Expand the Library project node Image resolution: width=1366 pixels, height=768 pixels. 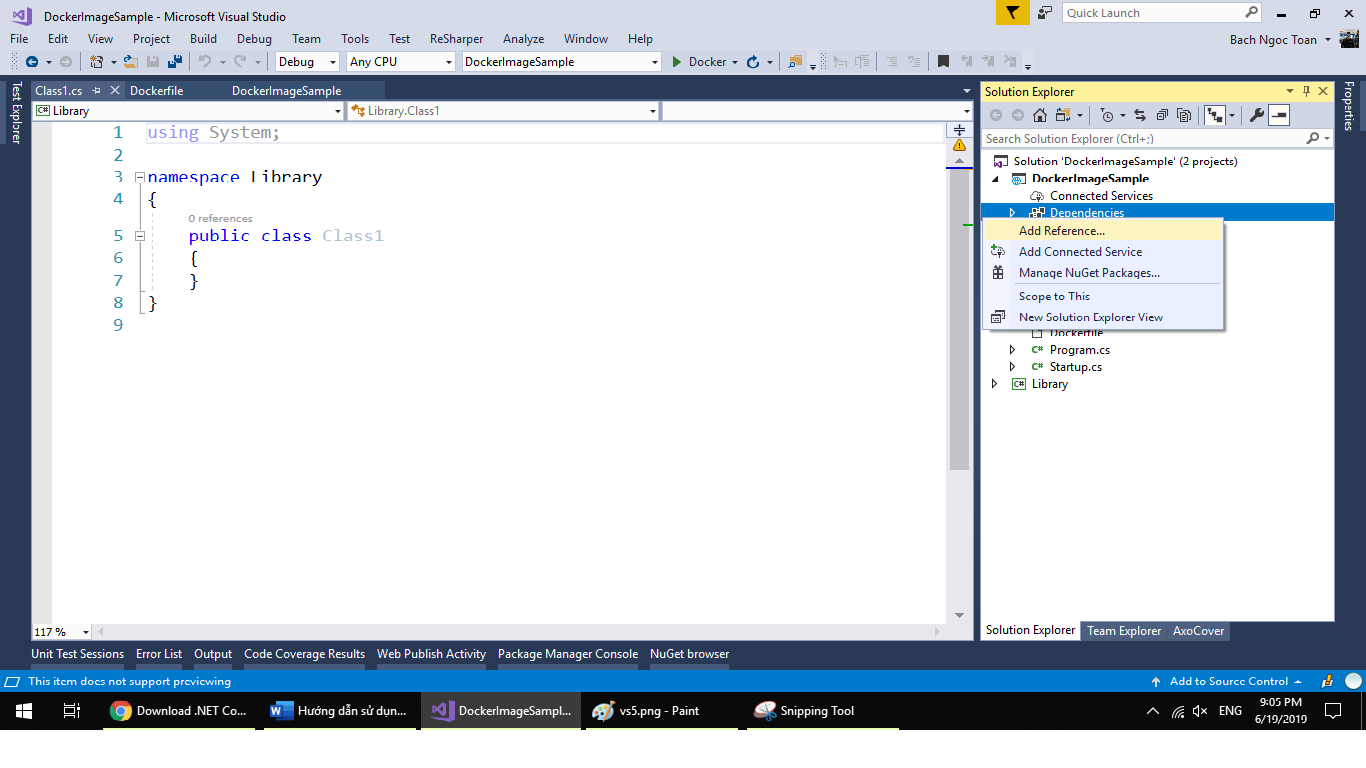coord(994,384)
